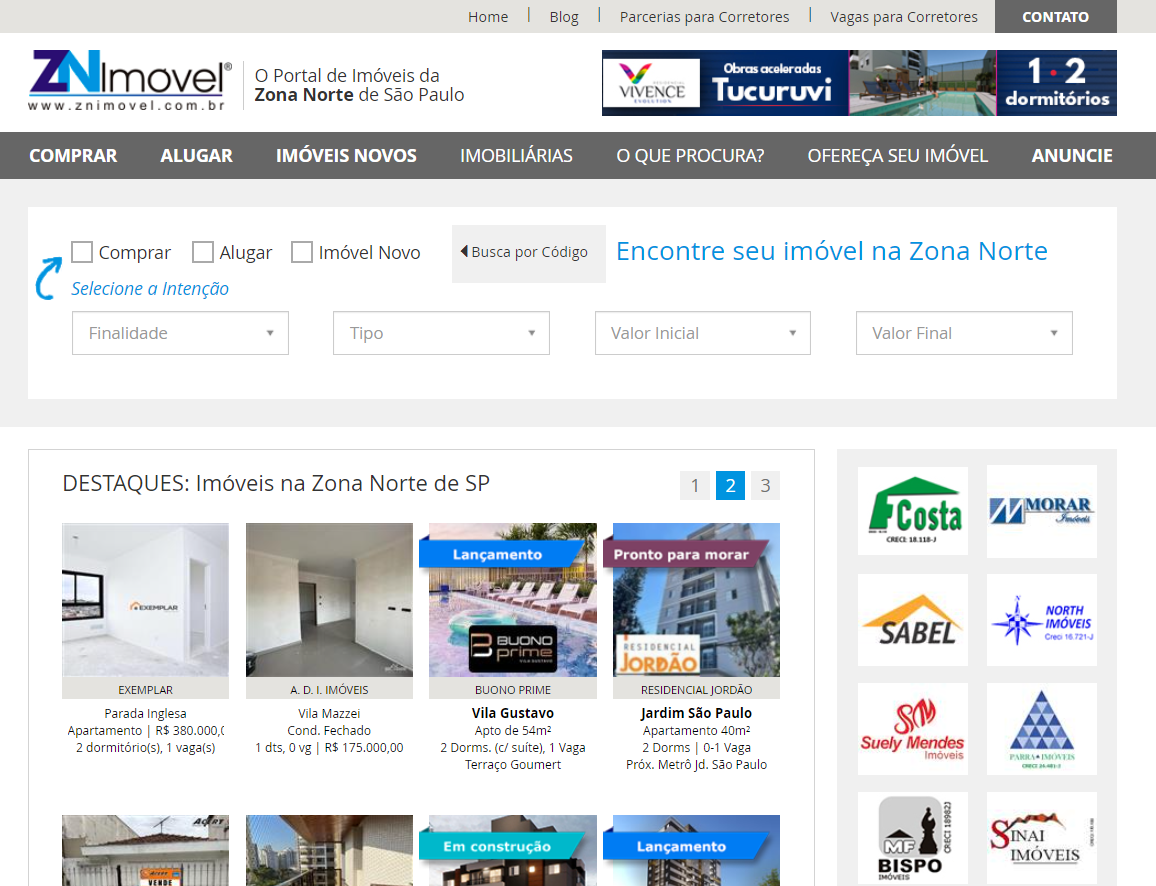Image resolution: width=1156 pixels, height=886 pixels.
Task: Click the EXEMPLAR agency label
Action: (x=145, y=690)
